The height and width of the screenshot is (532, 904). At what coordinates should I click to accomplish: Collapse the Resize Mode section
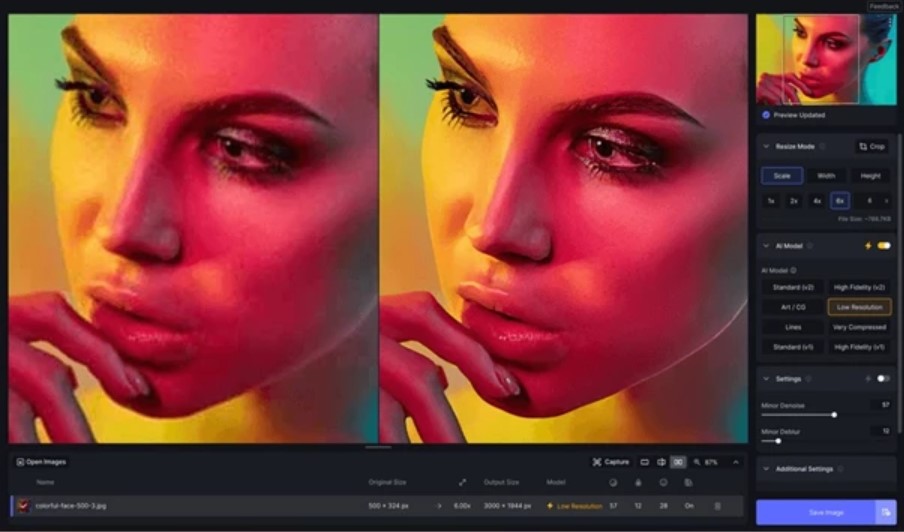(766, 146)
